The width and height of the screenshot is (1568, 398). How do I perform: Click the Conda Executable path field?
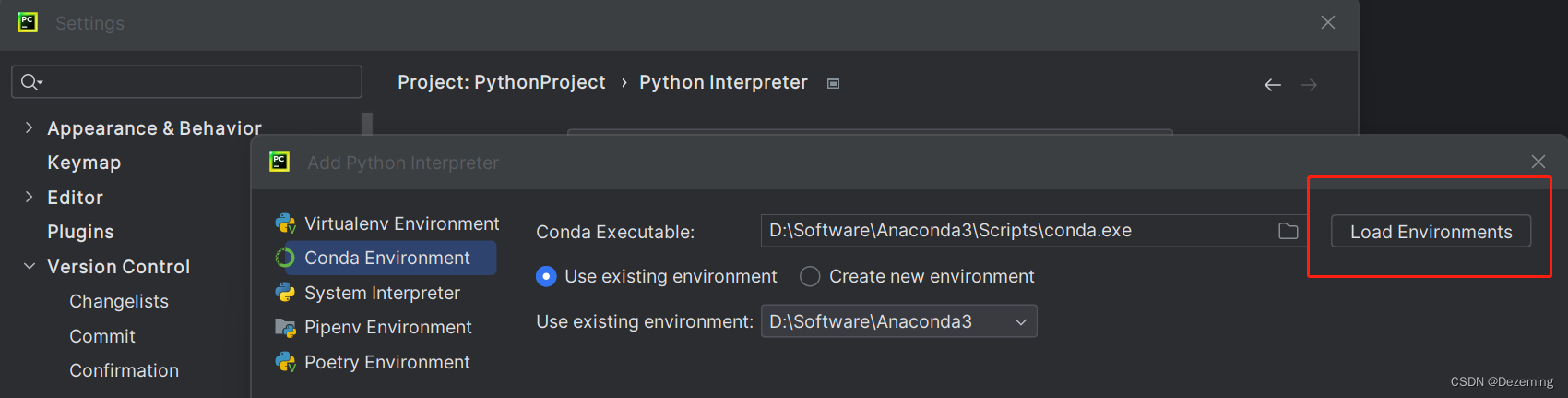pos(1015,231)
